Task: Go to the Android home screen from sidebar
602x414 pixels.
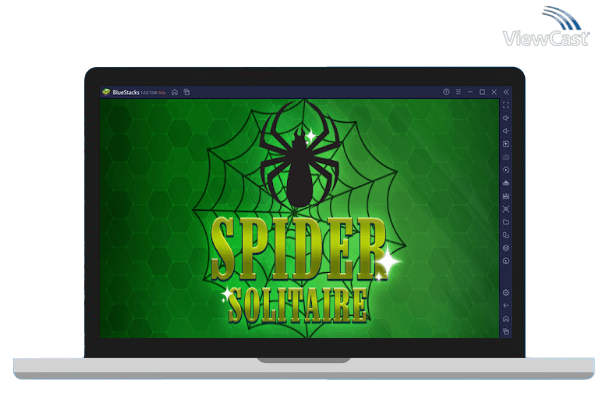Action: click(506, 319)
